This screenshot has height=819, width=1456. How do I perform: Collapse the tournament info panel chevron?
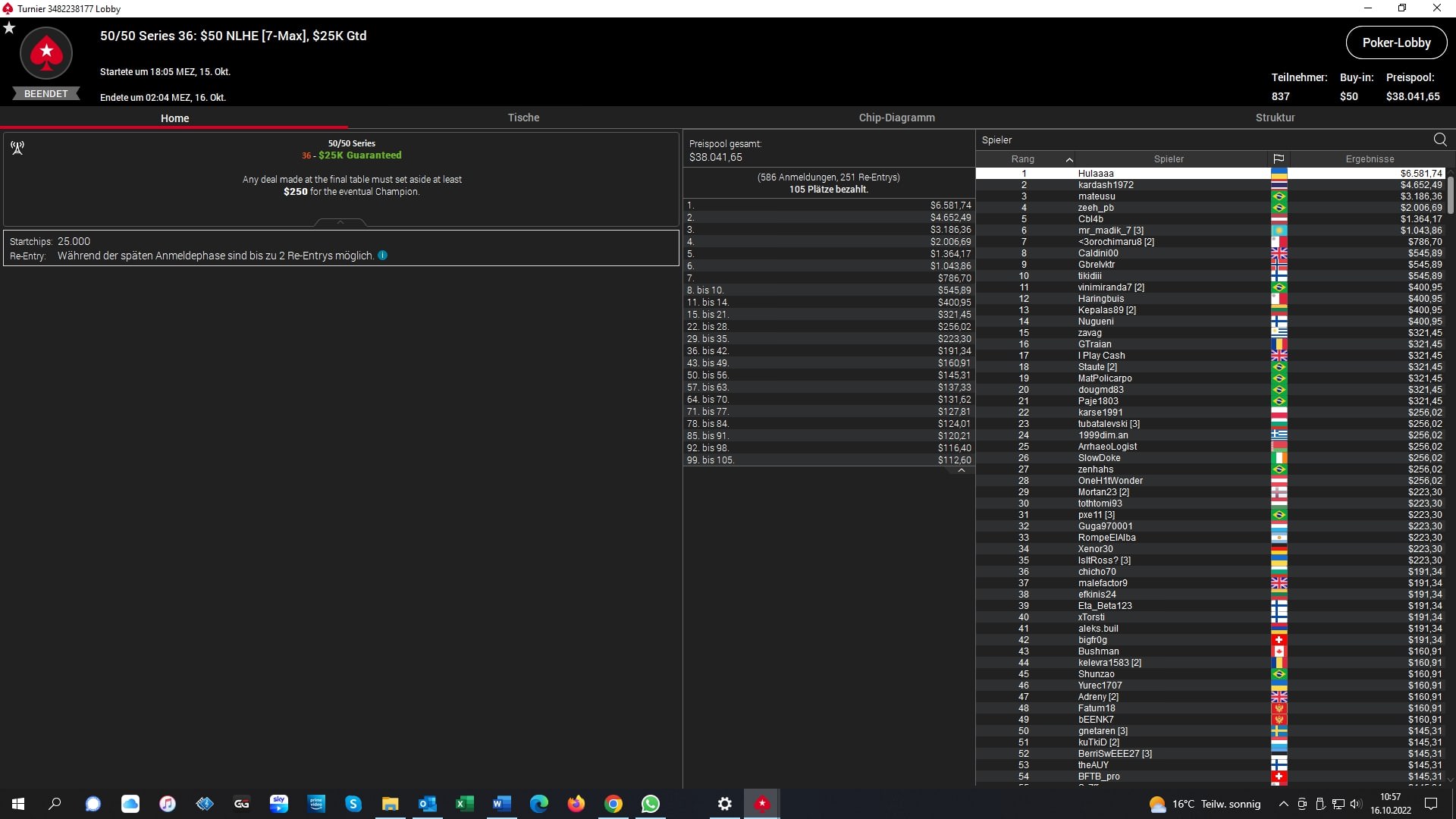pyautogui.click(x=340, y=222)
